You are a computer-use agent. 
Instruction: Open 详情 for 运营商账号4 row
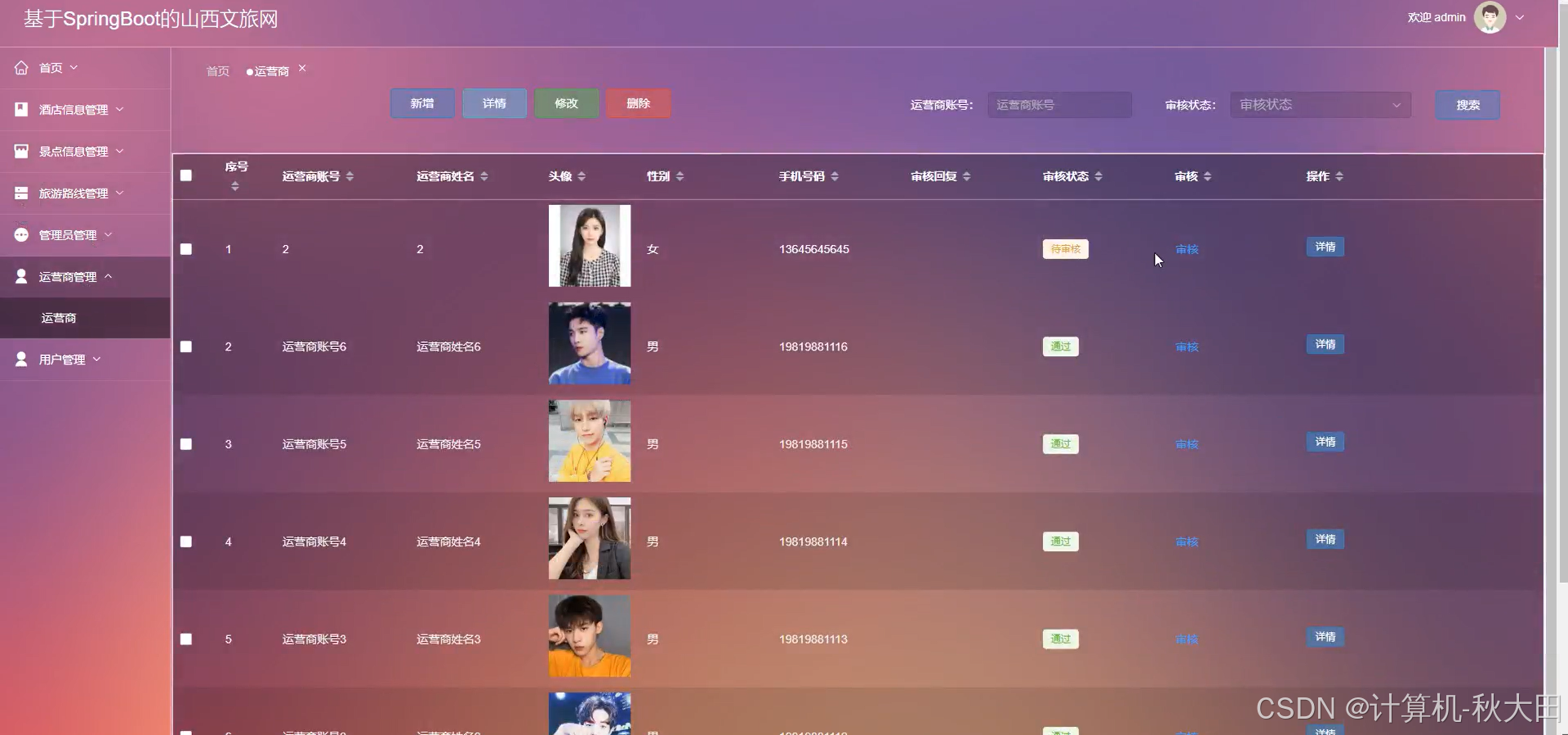click(1325, 539)
